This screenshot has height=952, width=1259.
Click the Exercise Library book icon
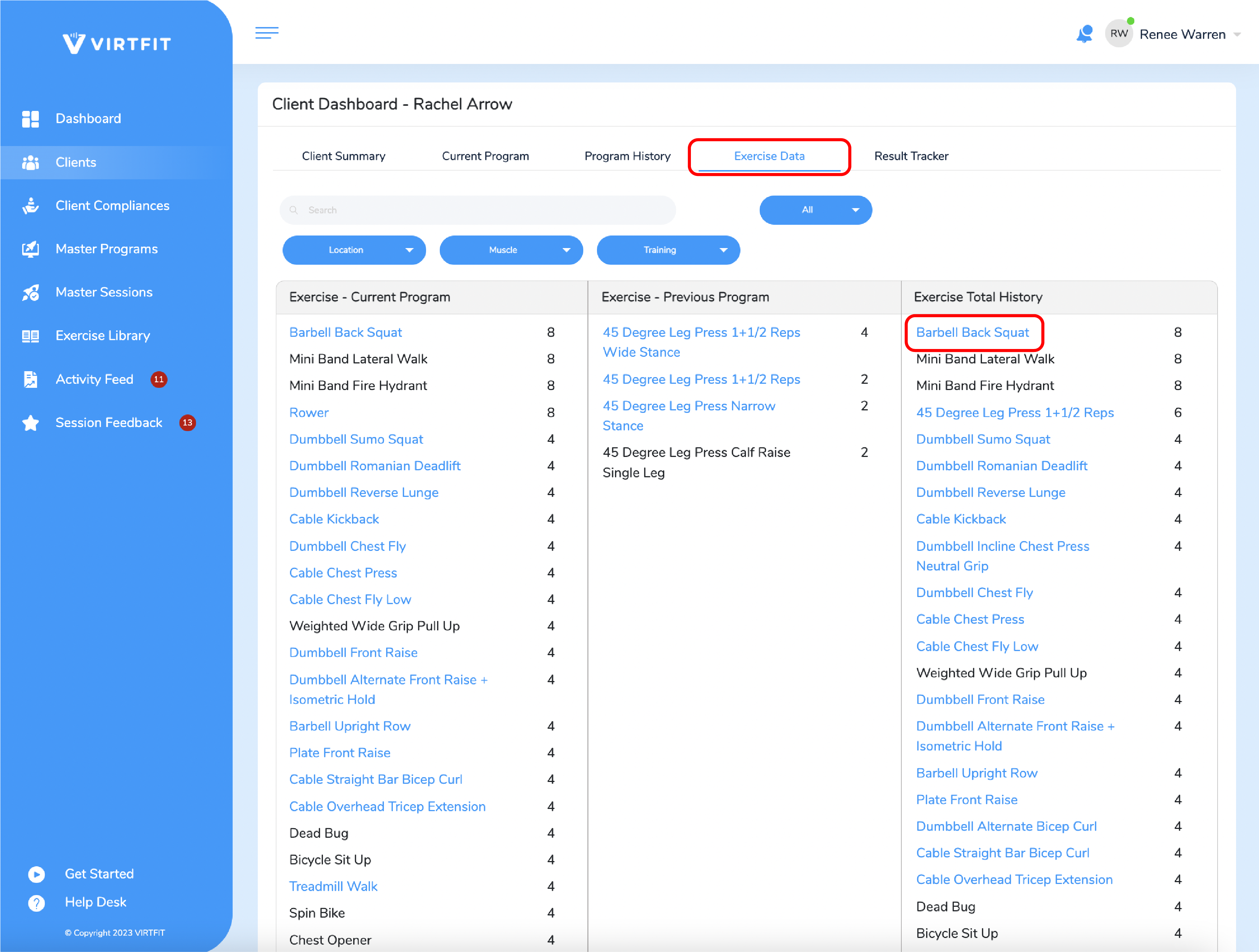coord(30,336)
